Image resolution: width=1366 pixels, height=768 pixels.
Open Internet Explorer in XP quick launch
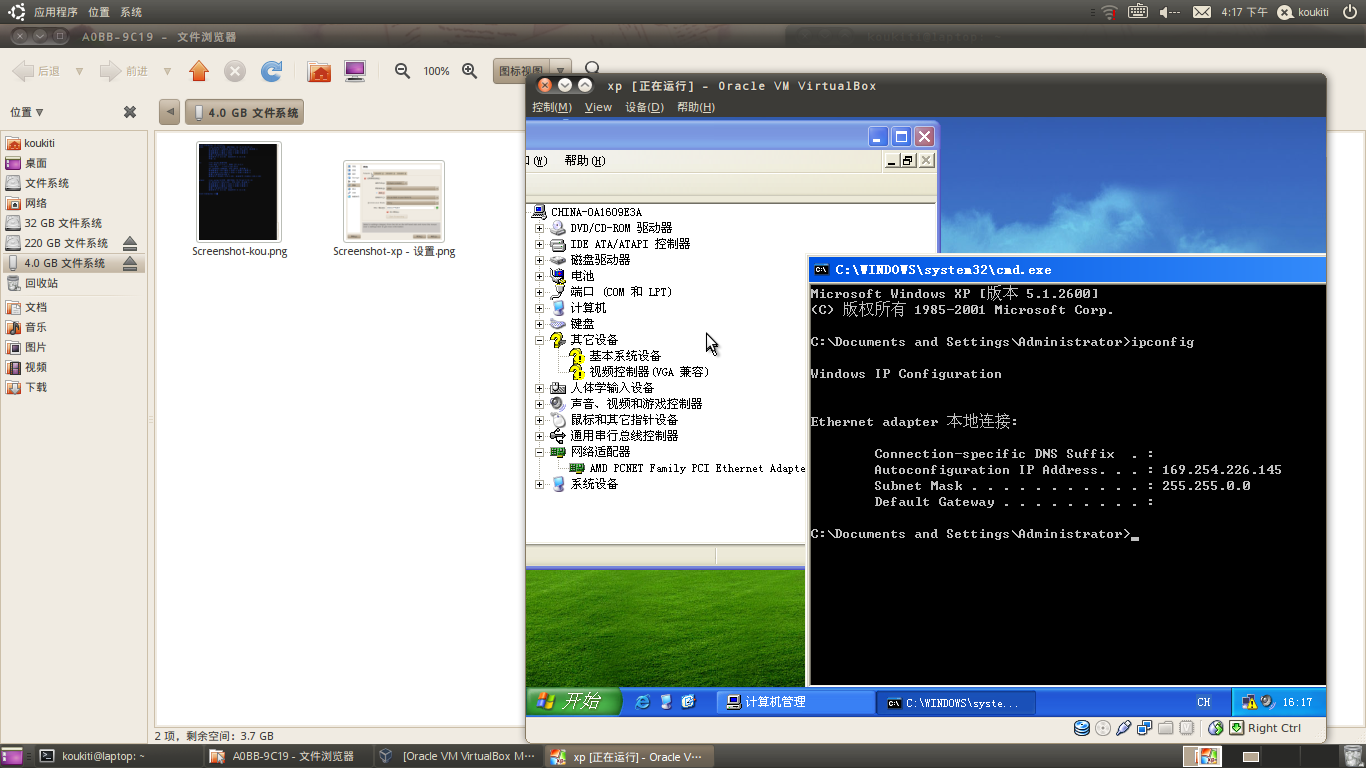(x=643, y=702)
